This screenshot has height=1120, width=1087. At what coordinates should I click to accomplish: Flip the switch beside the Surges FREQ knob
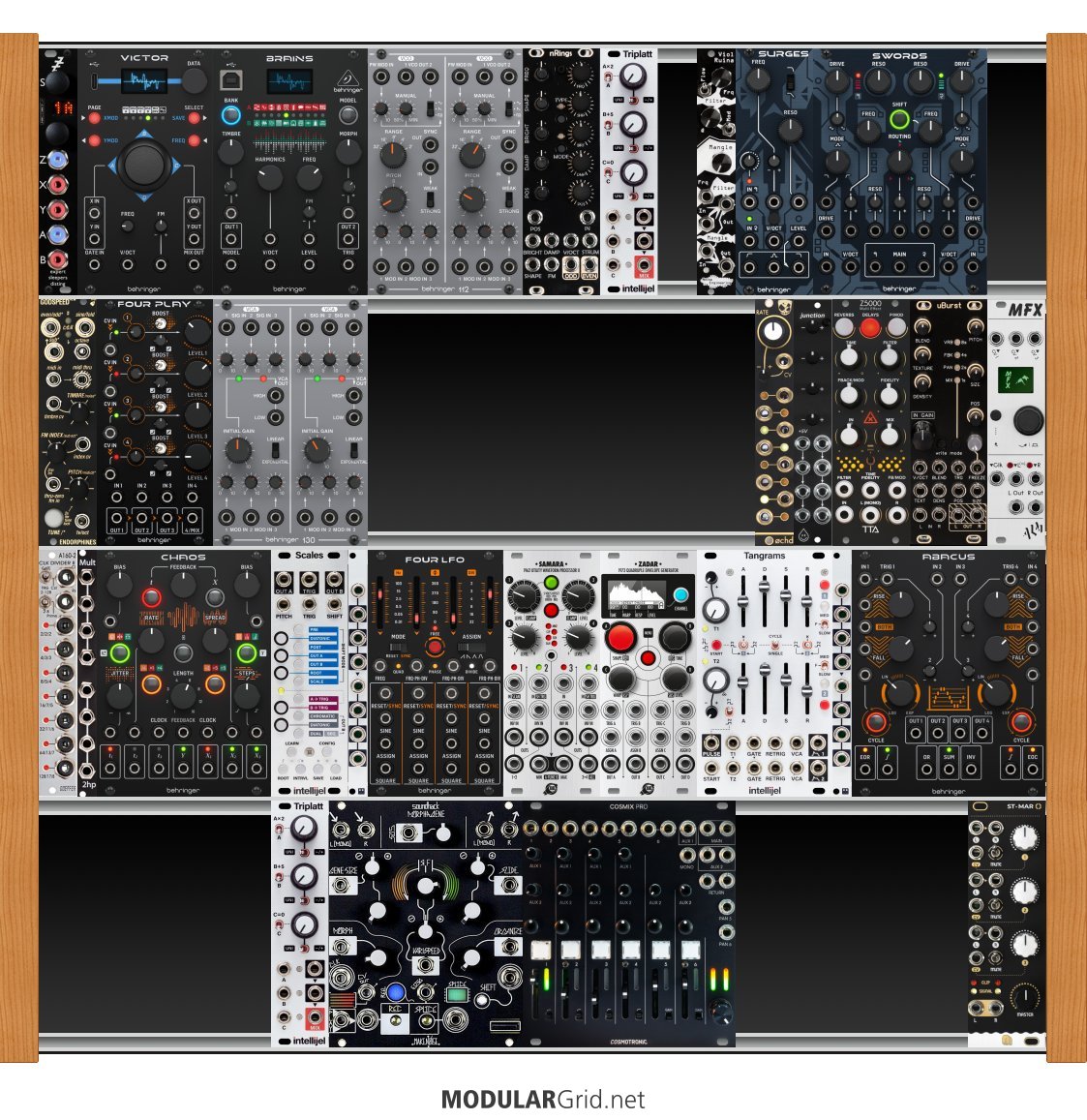point(790,82)
